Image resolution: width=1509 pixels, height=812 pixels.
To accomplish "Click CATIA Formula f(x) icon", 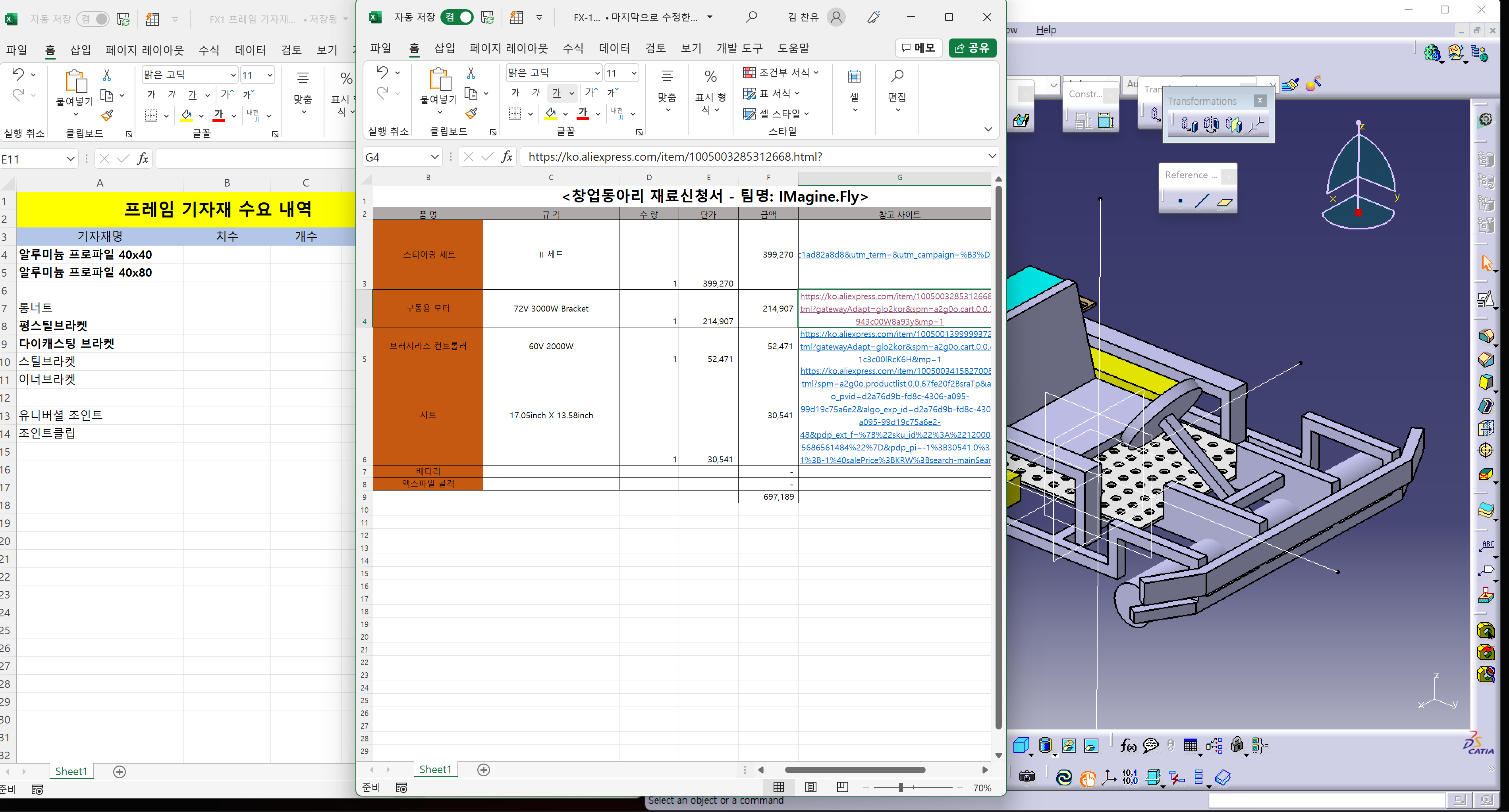I will pos(1128,745).
